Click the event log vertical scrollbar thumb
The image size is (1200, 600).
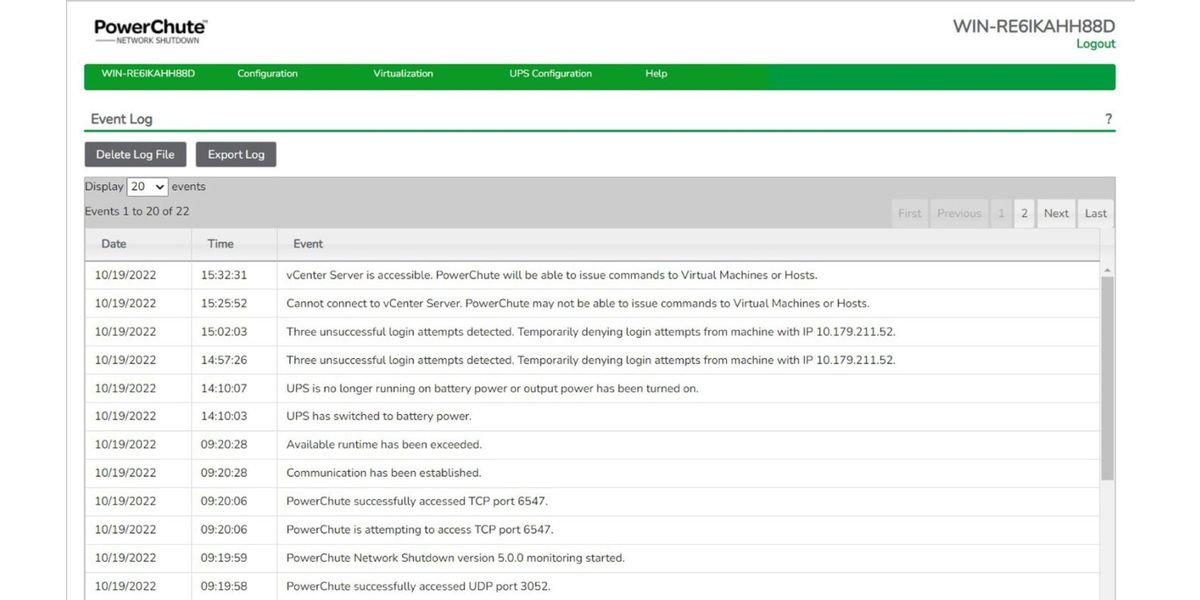pos(1107,380)
